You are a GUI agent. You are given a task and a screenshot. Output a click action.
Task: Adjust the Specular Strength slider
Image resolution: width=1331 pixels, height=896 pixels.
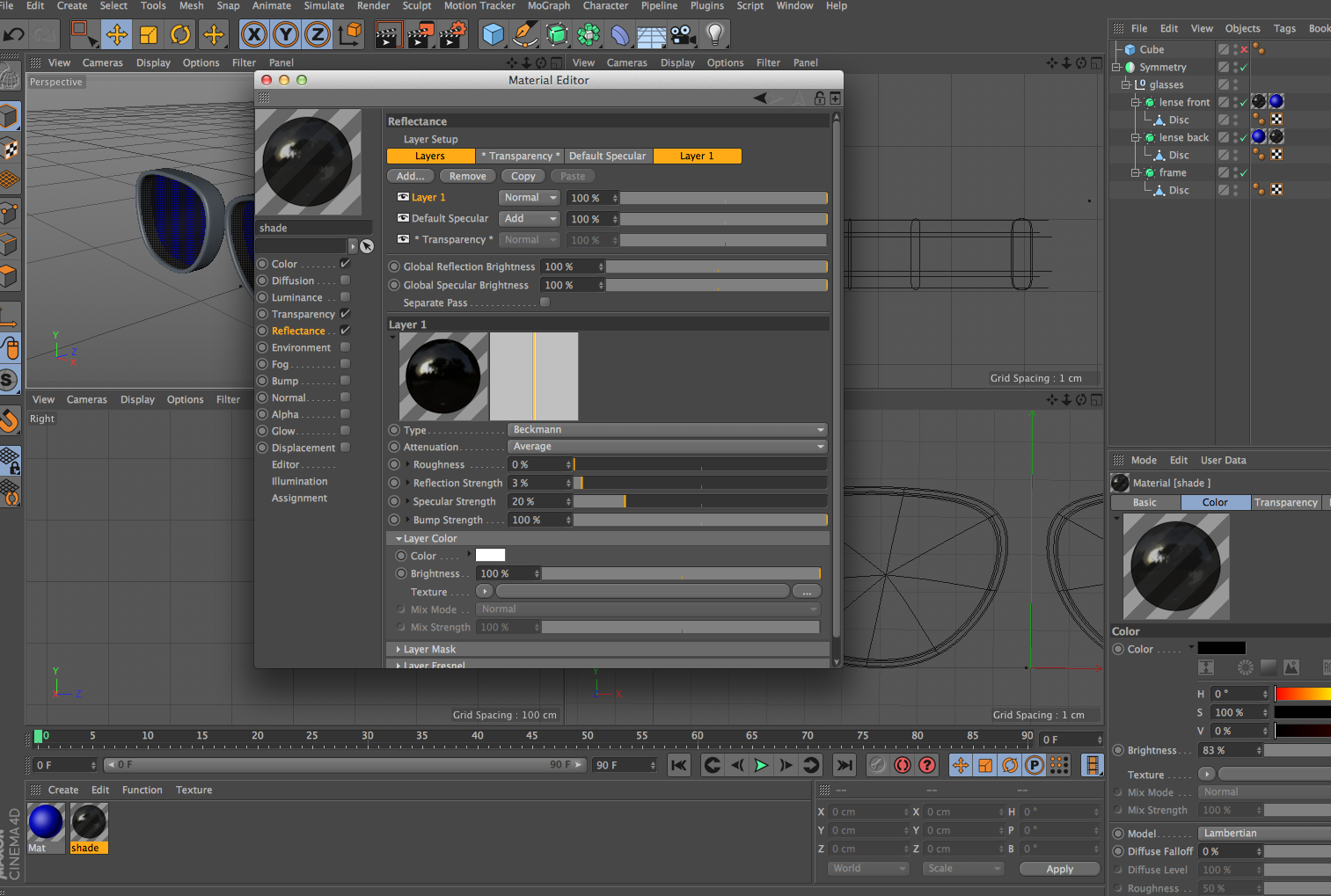click(x=700, y=501)
